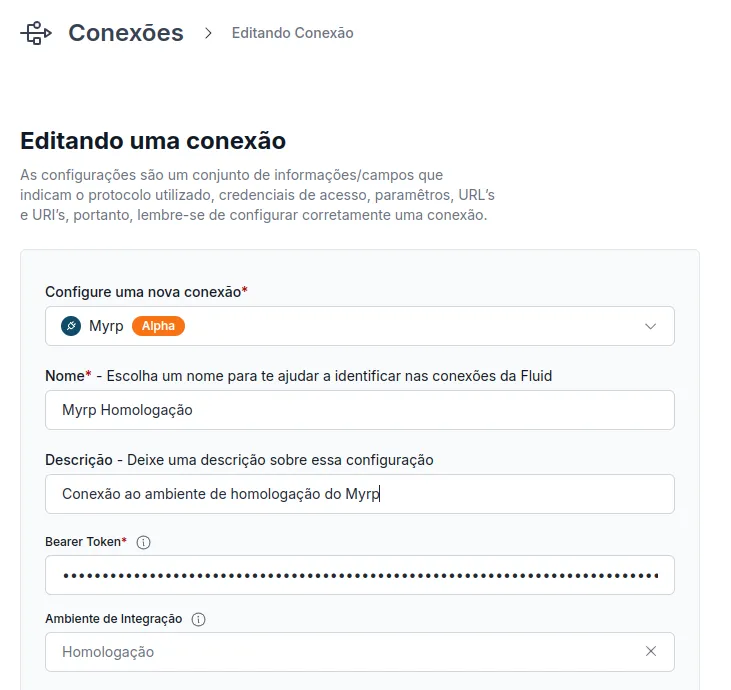The width and height of the screenshot is (731, 690).
Task: Click the orange Alpha badge
Action: point(159,326)
